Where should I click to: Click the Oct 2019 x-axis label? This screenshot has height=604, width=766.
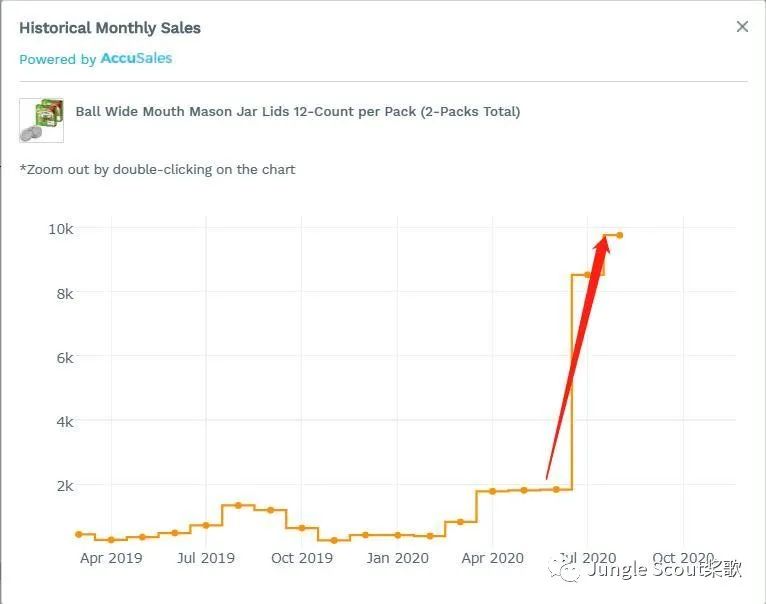[x=302, y=558]
